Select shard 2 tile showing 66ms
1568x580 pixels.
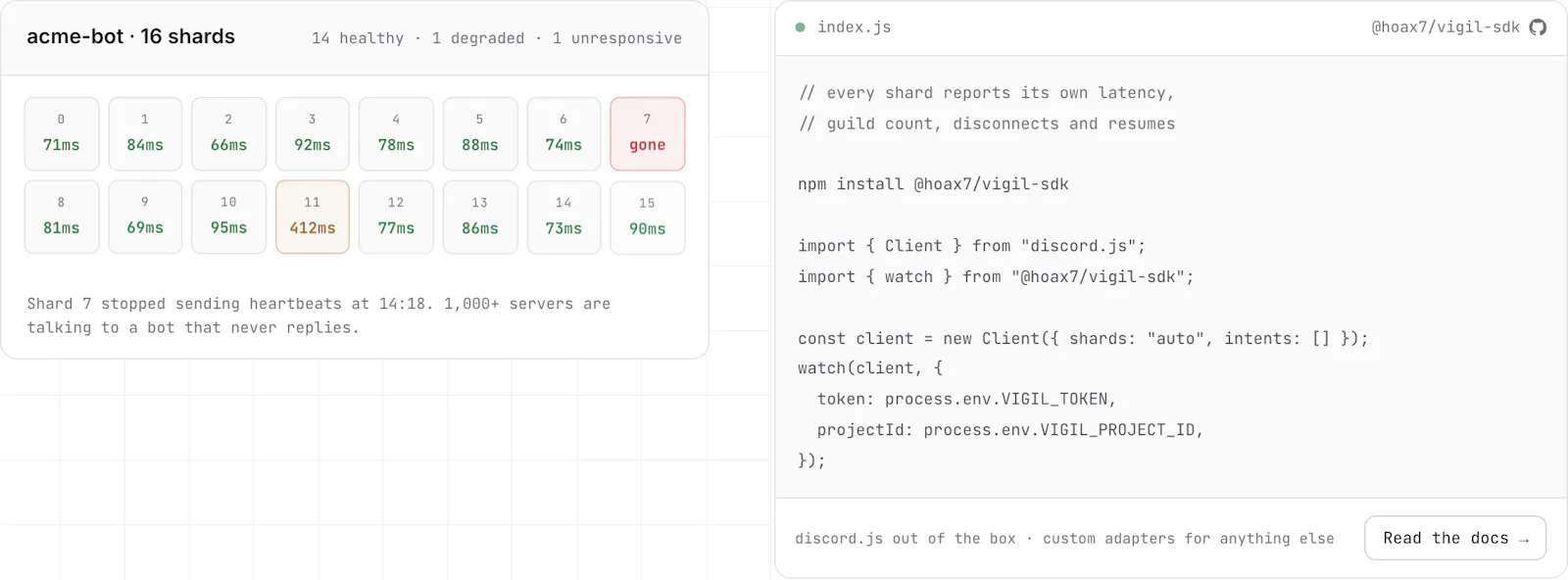(228, 134)
